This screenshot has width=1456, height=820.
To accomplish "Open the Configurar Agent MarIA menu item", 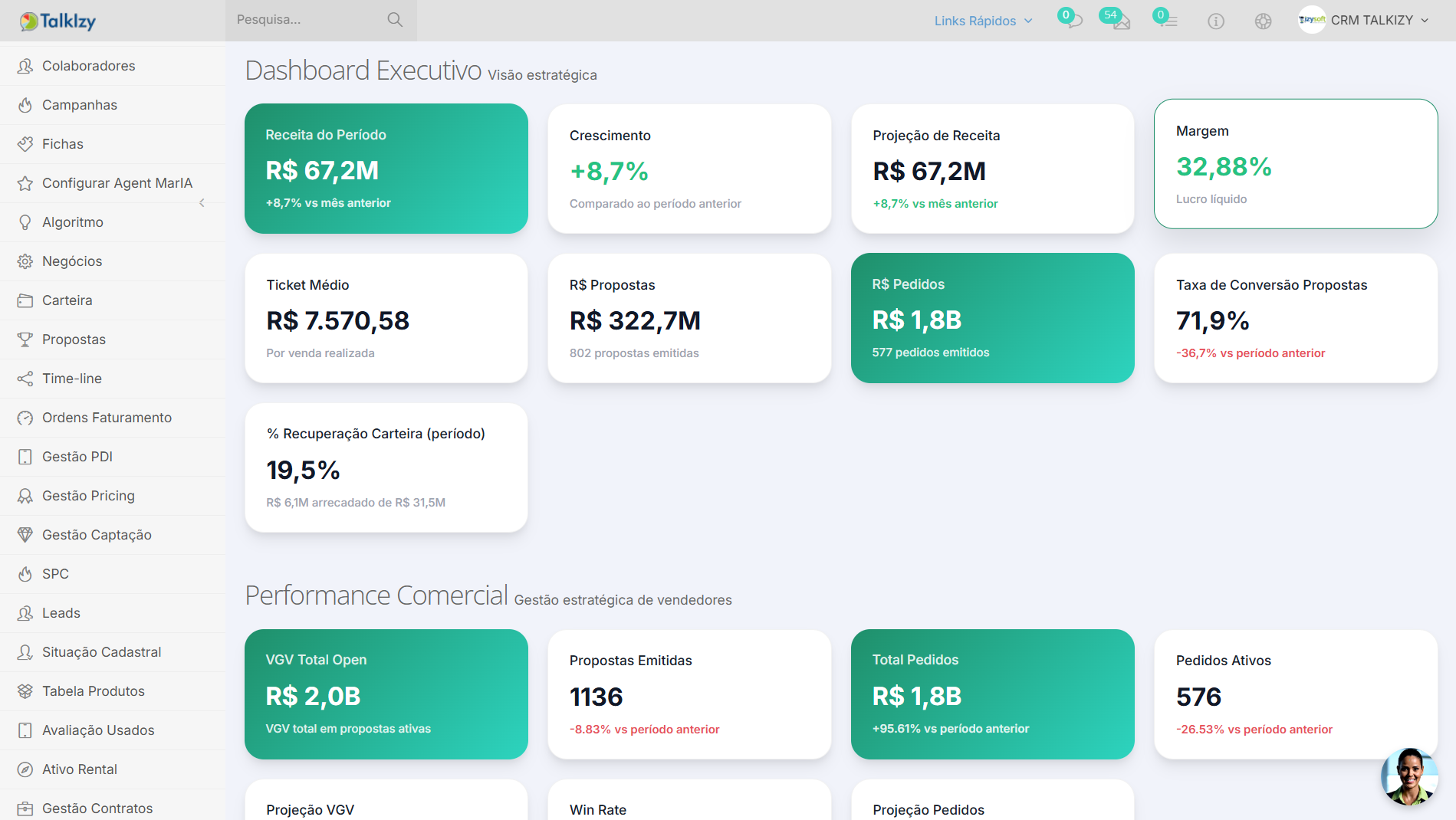I will [x=117, y=183].
